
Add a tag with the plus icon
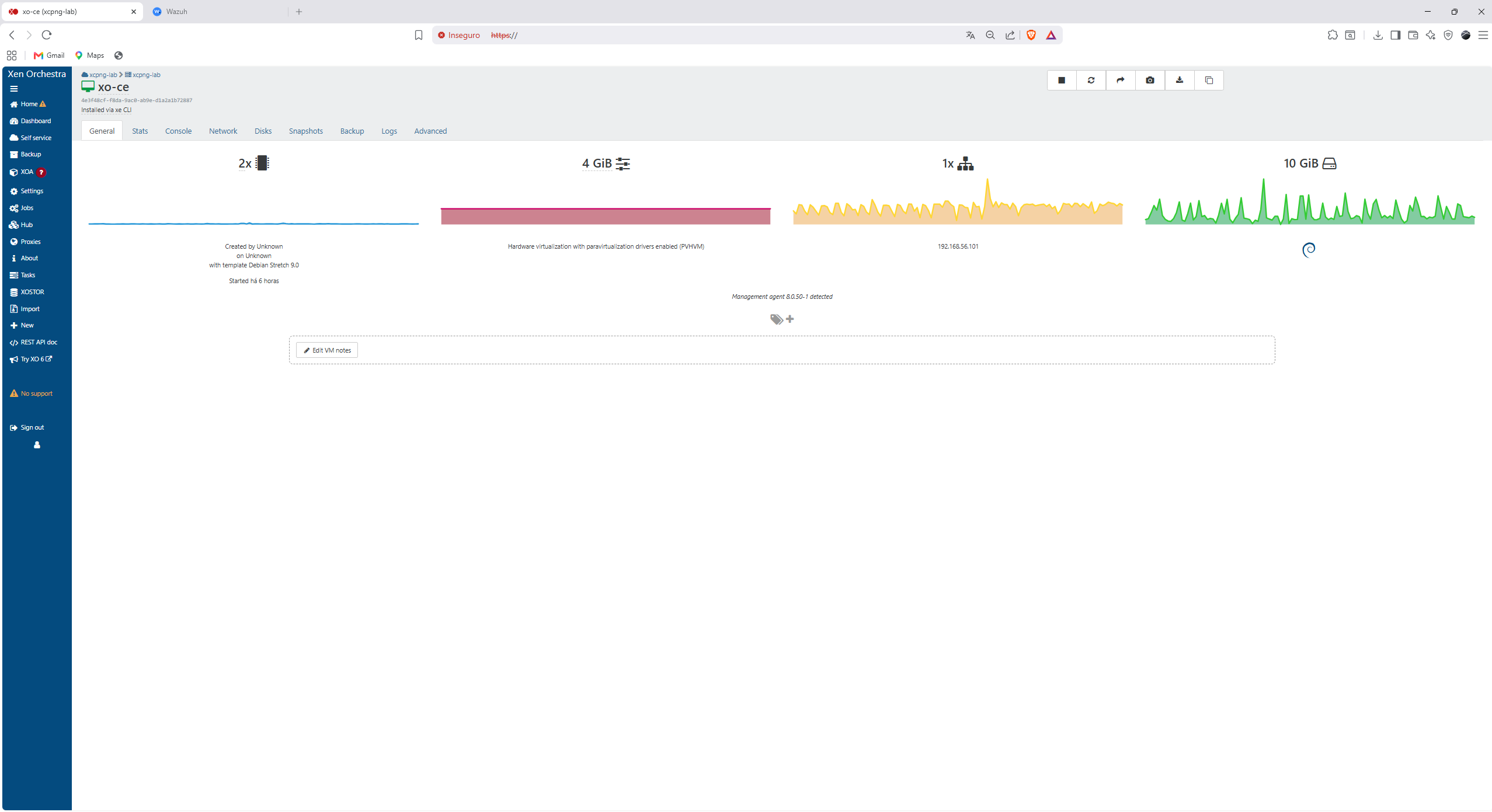[x=790, y=319]
